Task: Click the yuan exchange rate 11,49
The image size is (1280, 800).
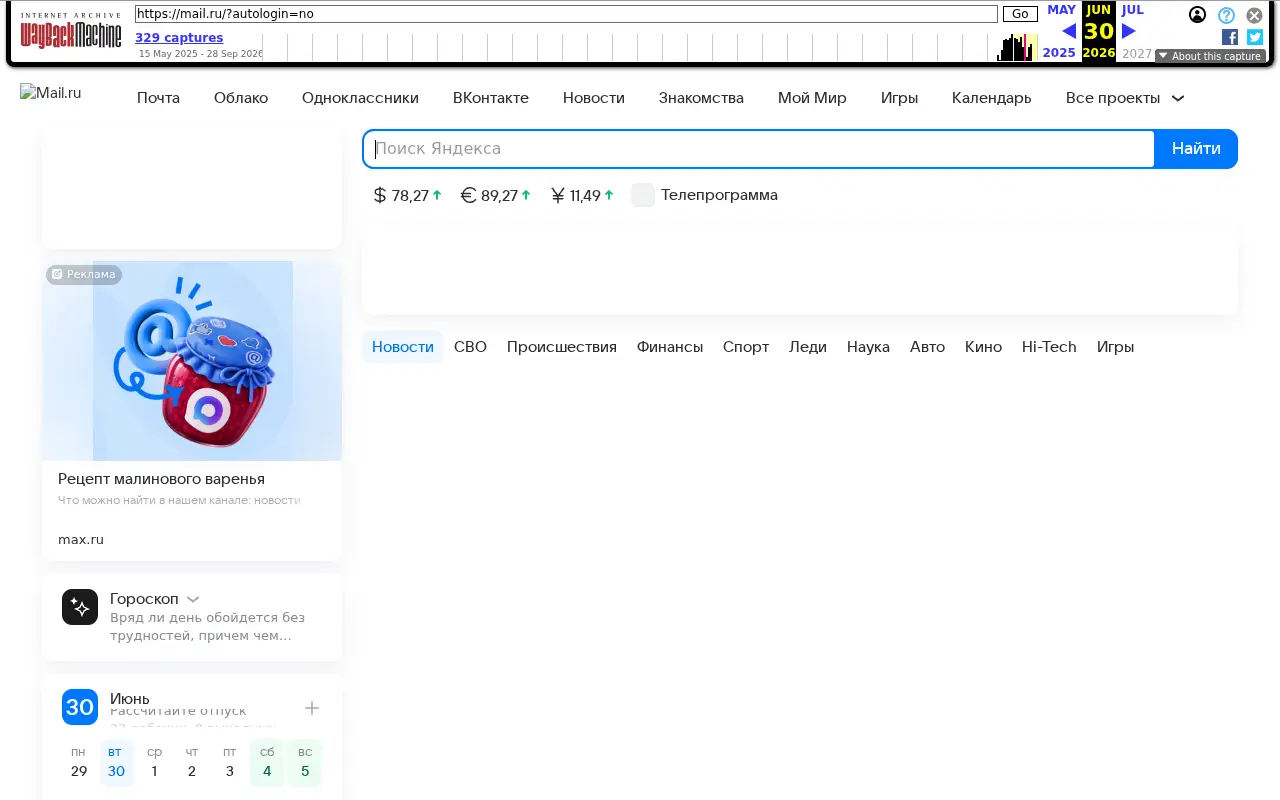Action: (582, 195)
